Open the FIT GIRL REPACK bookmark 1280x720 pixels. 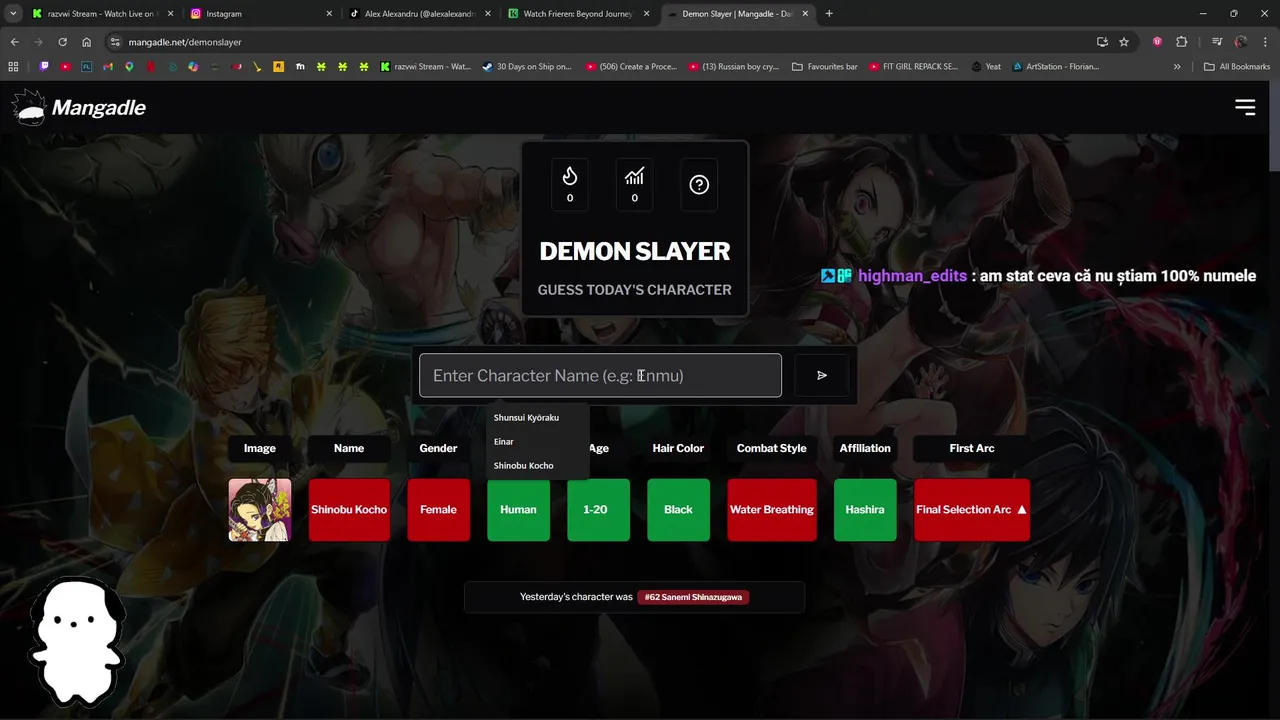point(913,67)
